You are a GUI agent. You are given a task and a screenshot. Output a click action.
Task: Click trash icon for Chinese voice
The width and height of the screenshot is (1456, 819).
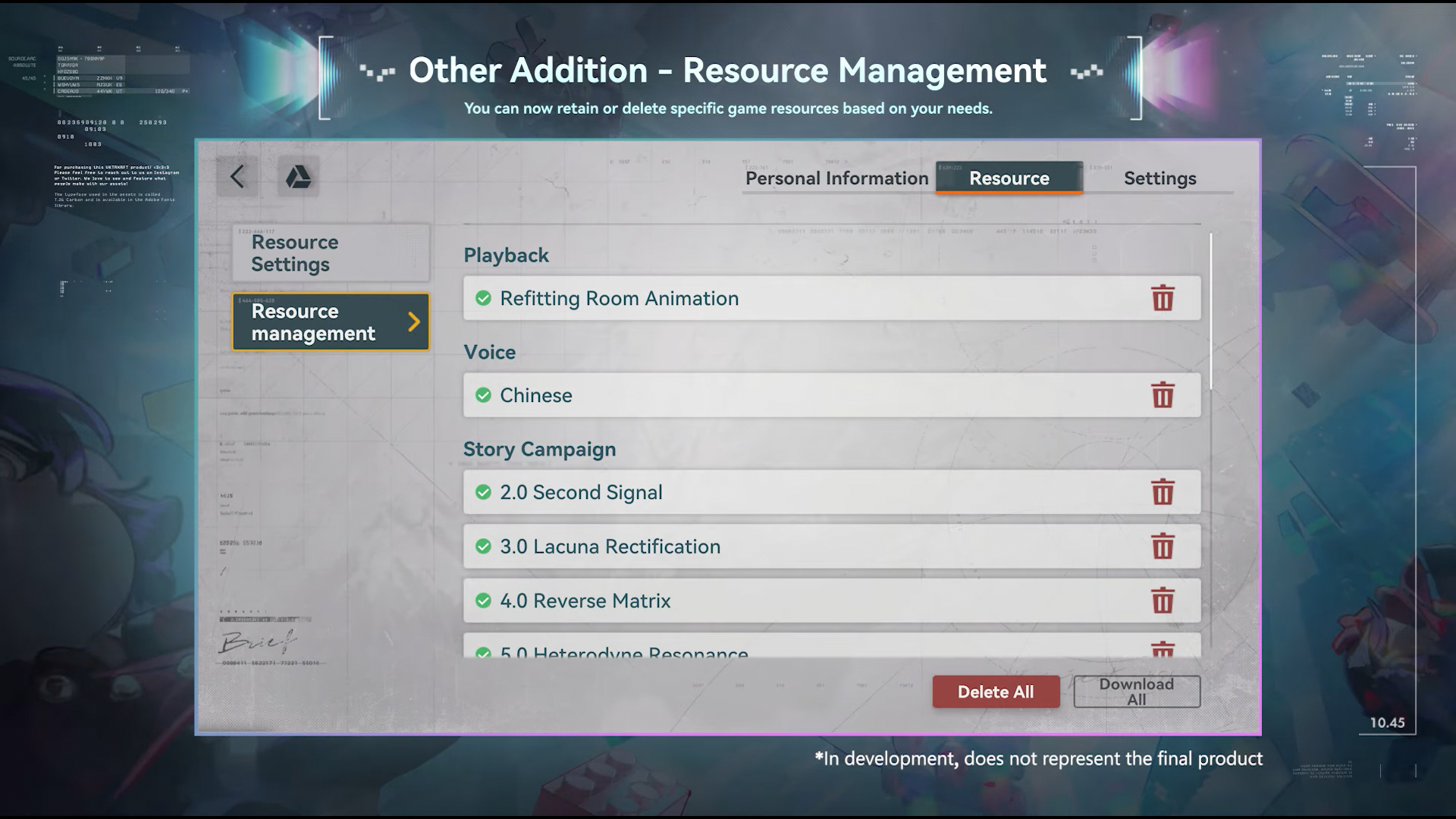click(1163, 395)
